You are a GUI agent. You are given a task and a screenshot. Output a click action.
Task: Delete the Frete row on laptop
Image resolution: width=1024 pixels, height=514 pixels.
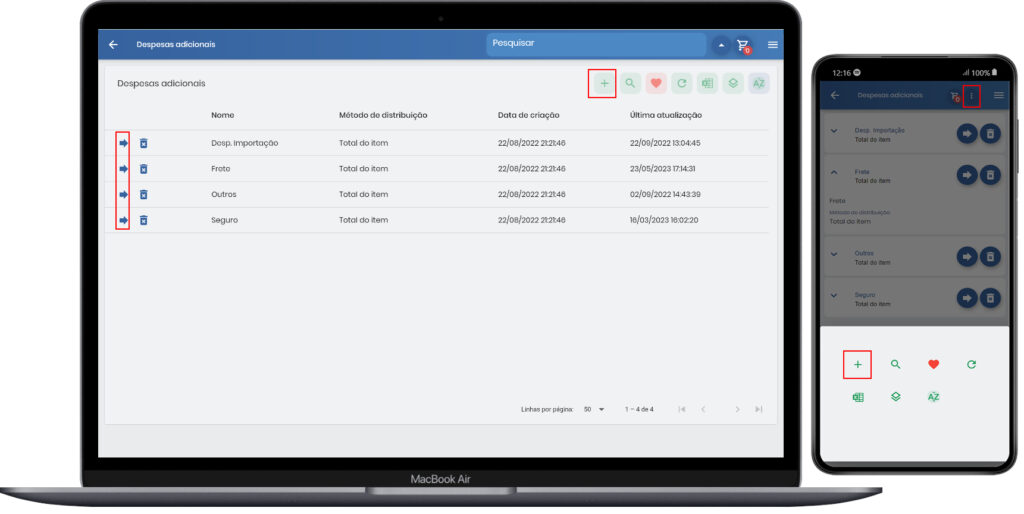point(144,169)
